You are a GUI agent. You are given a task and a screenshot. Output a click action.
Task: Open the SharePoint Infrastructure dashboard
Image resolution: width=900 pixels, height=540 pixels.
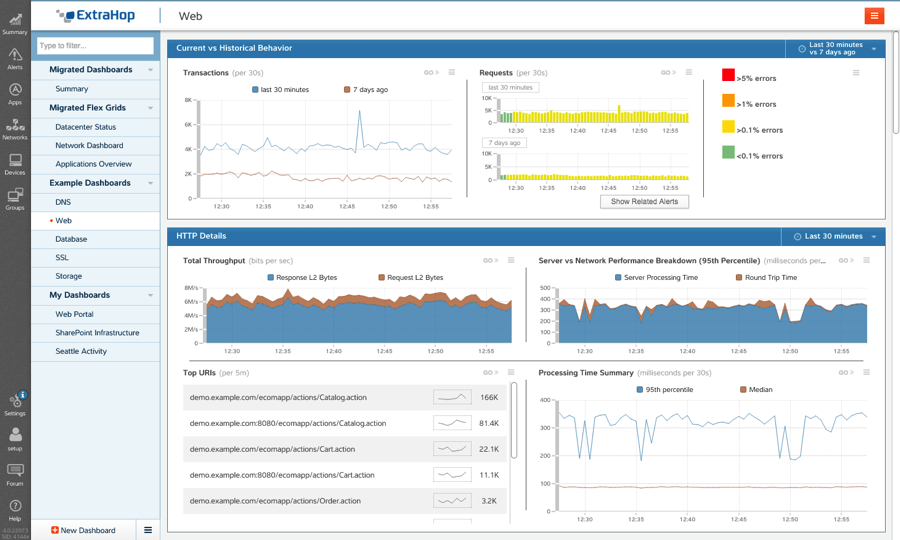(x=97, y=333)
